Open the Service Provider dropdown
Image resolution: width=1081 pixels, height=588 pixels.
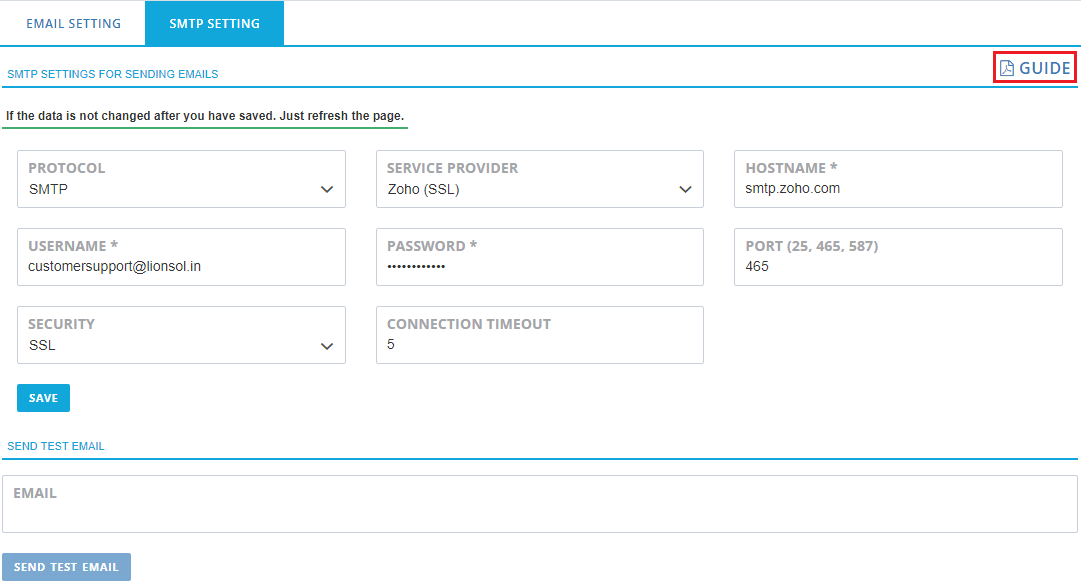(540, 179)
